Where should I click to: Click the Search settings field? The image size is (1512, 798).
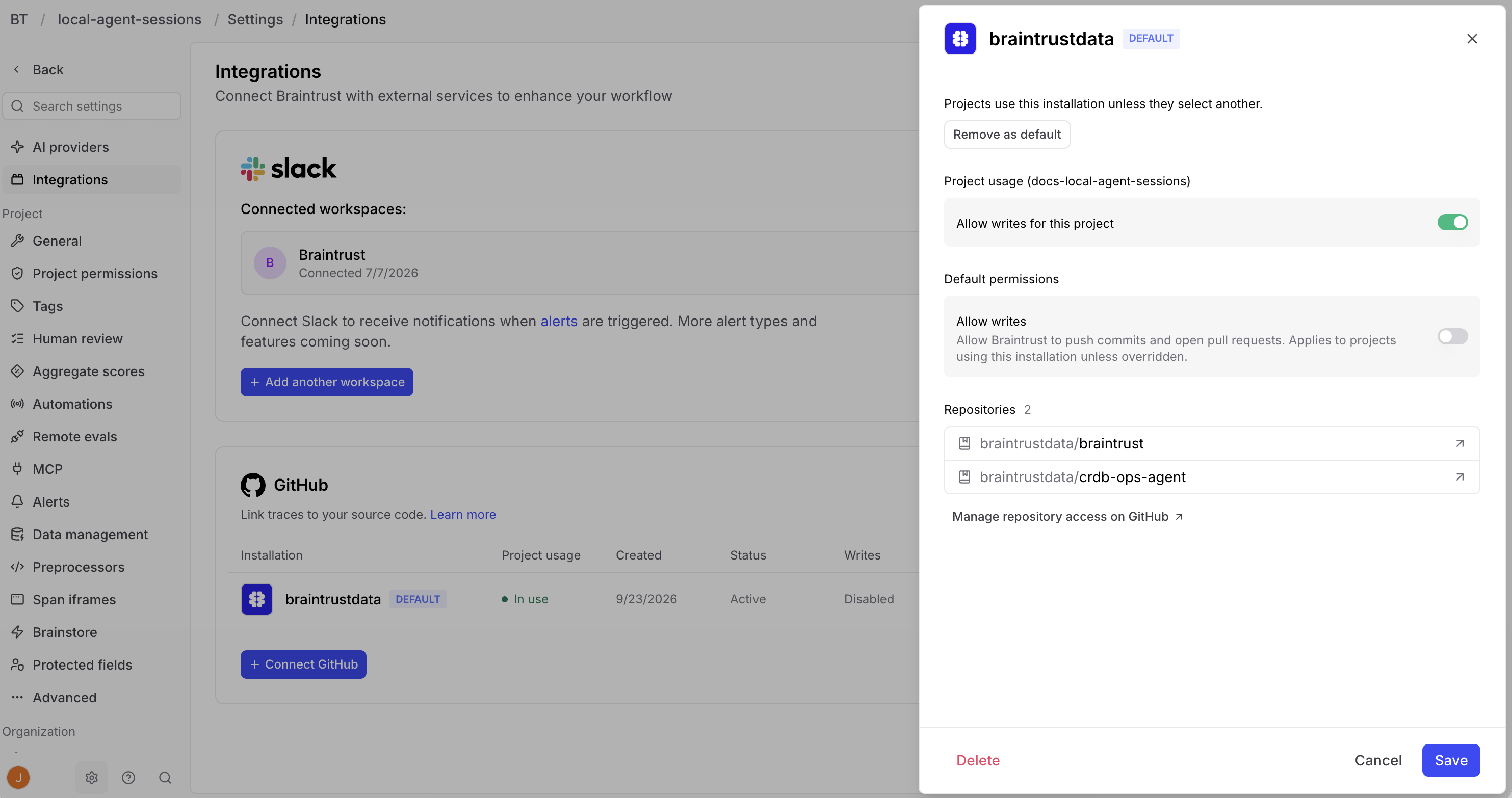[x=92, y=106]
